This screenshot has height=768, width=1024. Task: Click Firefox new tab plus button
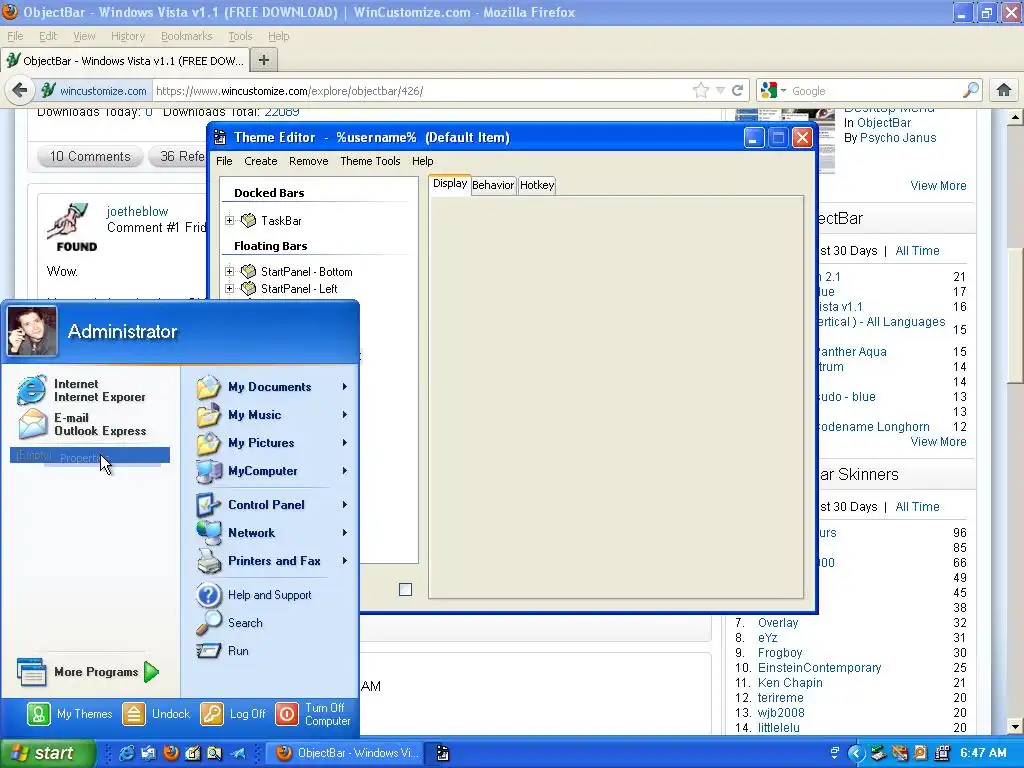[264, 61]
